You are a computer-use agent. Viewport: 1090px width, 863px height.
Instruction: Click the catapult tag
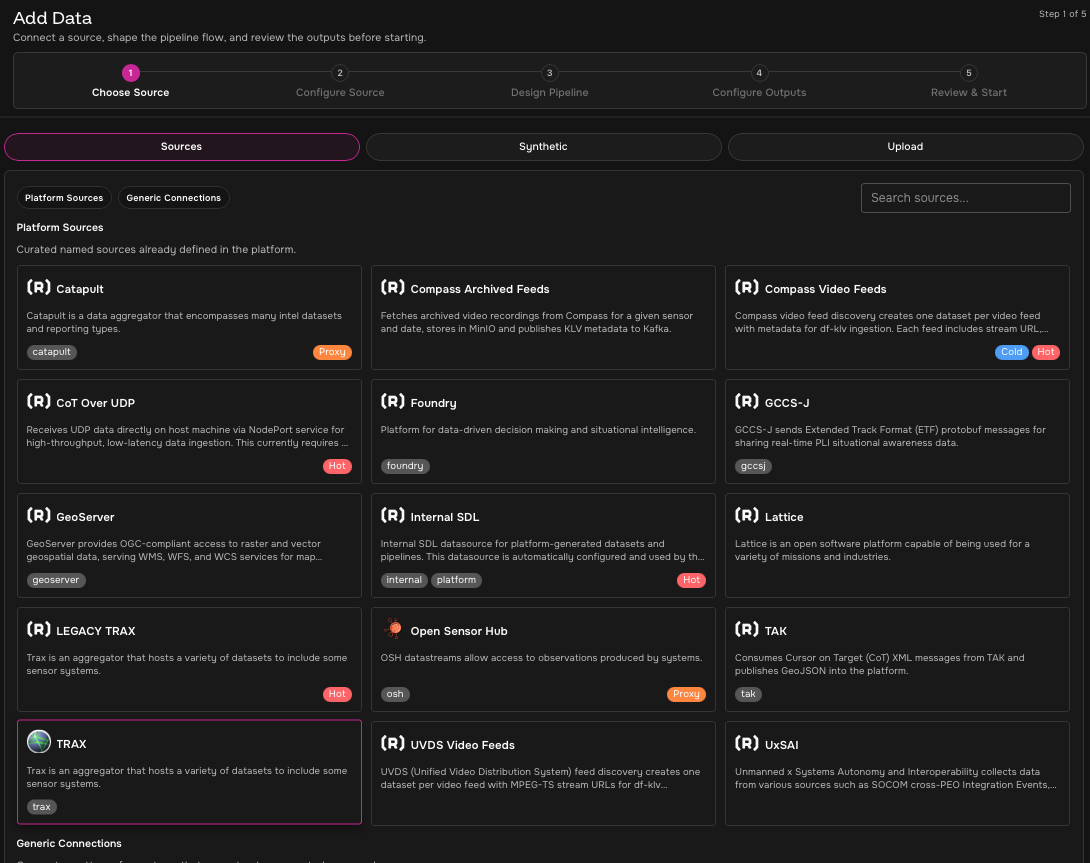pyautogui.click(x=51, y=352)
